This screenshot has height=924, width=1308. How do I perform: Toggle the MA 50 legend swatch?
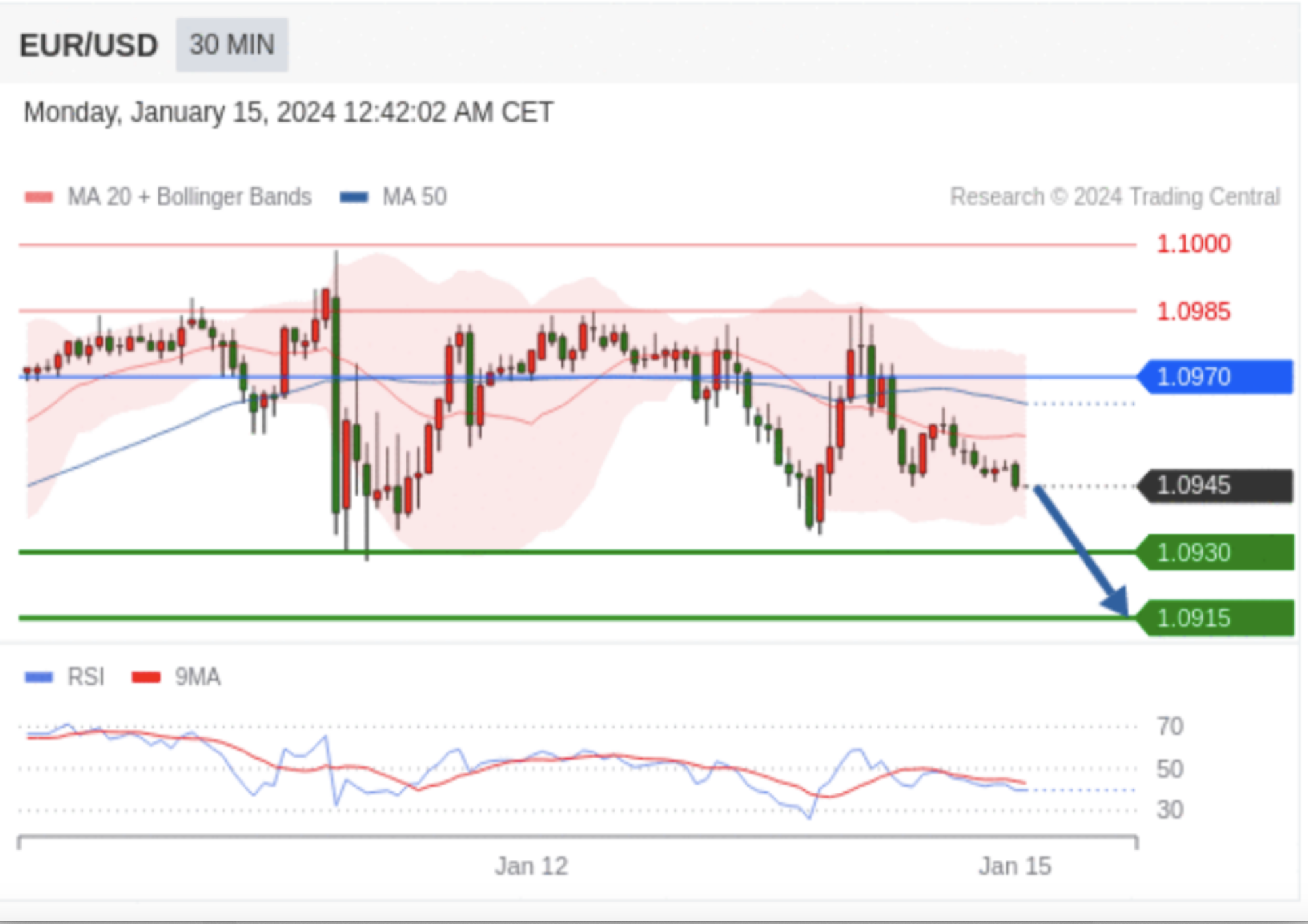click(354, 197)
